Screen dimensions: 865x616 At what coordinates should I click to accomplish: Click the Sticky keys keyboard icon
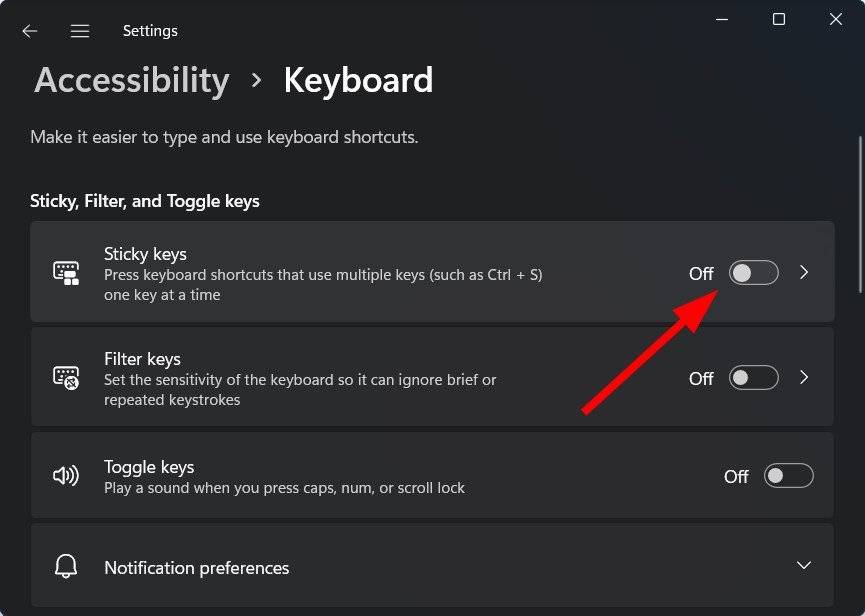click(66, 273)
